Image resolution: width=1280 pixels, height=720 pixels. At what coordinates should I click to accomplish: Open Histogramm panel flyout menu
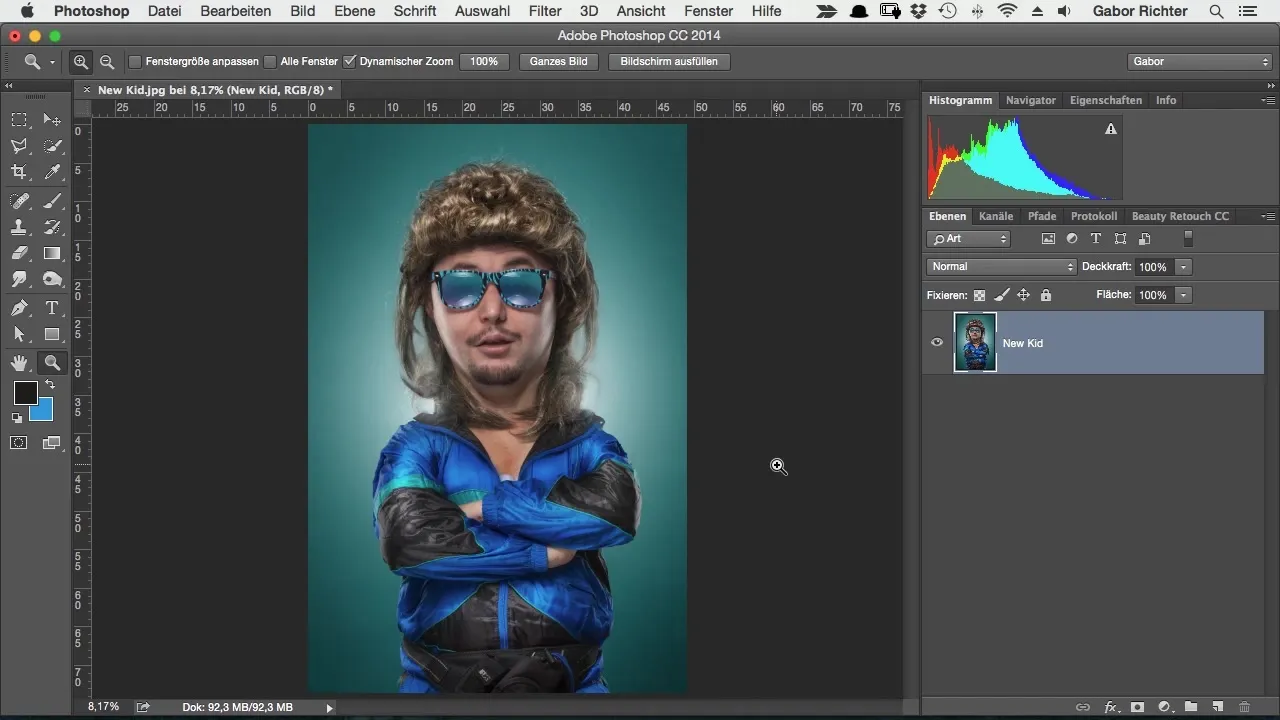coord(1268,100)
